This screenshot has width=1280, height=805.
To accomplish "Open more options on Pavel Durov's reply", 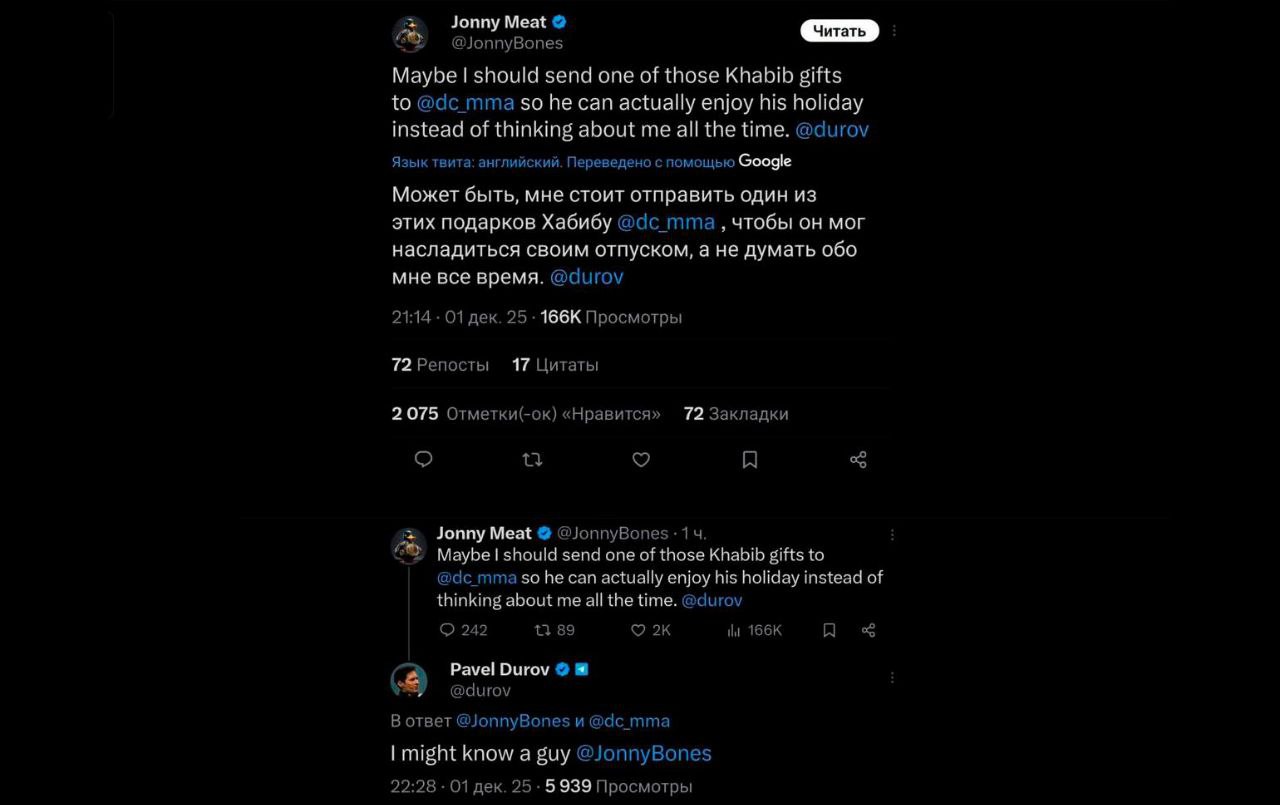I will click(892, 678).
